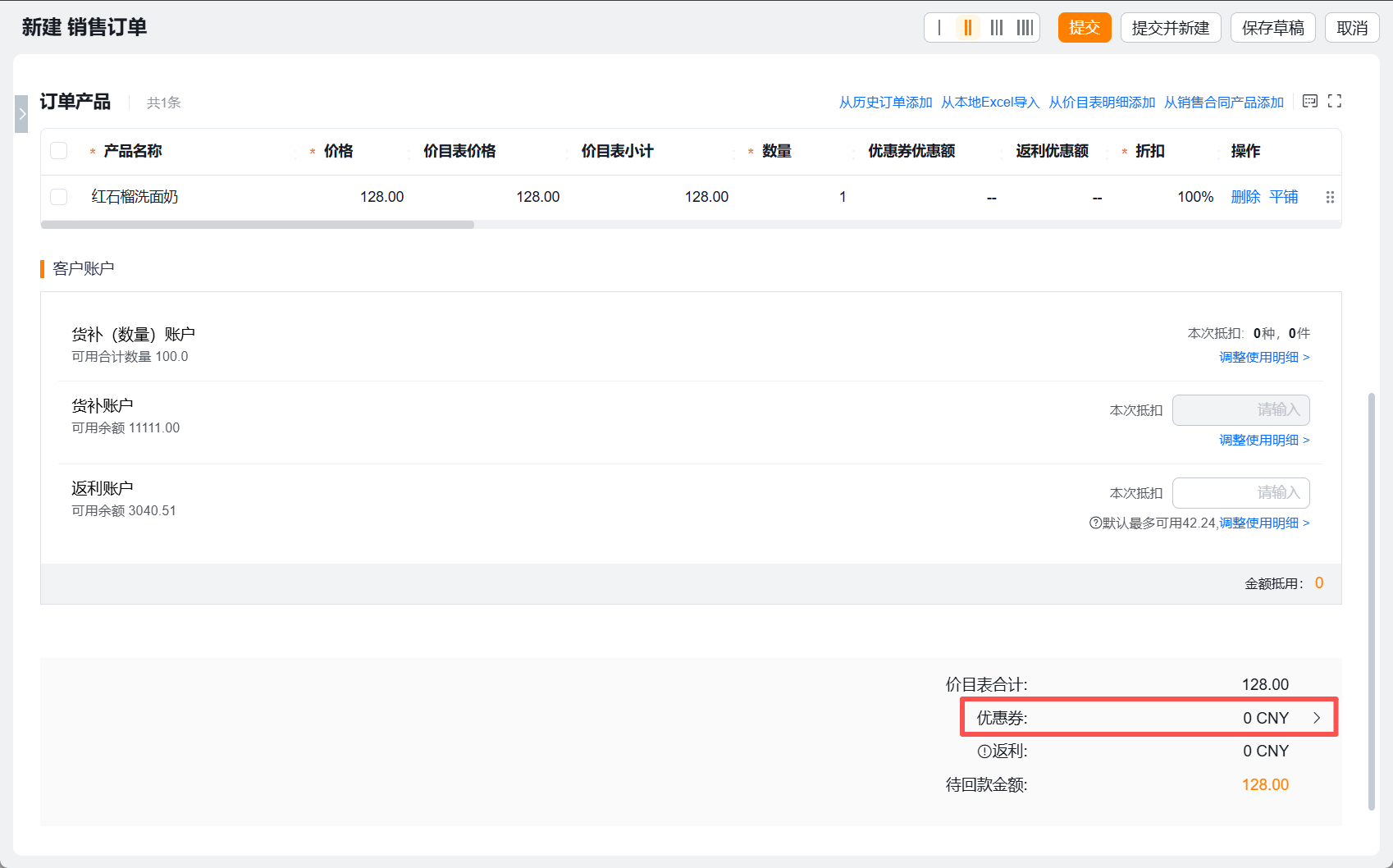Image resolution: width=1393 pixels, height=868 pixels.
Task: Check the 红石榴洗面奶 row checkbox
Action: 59,197
